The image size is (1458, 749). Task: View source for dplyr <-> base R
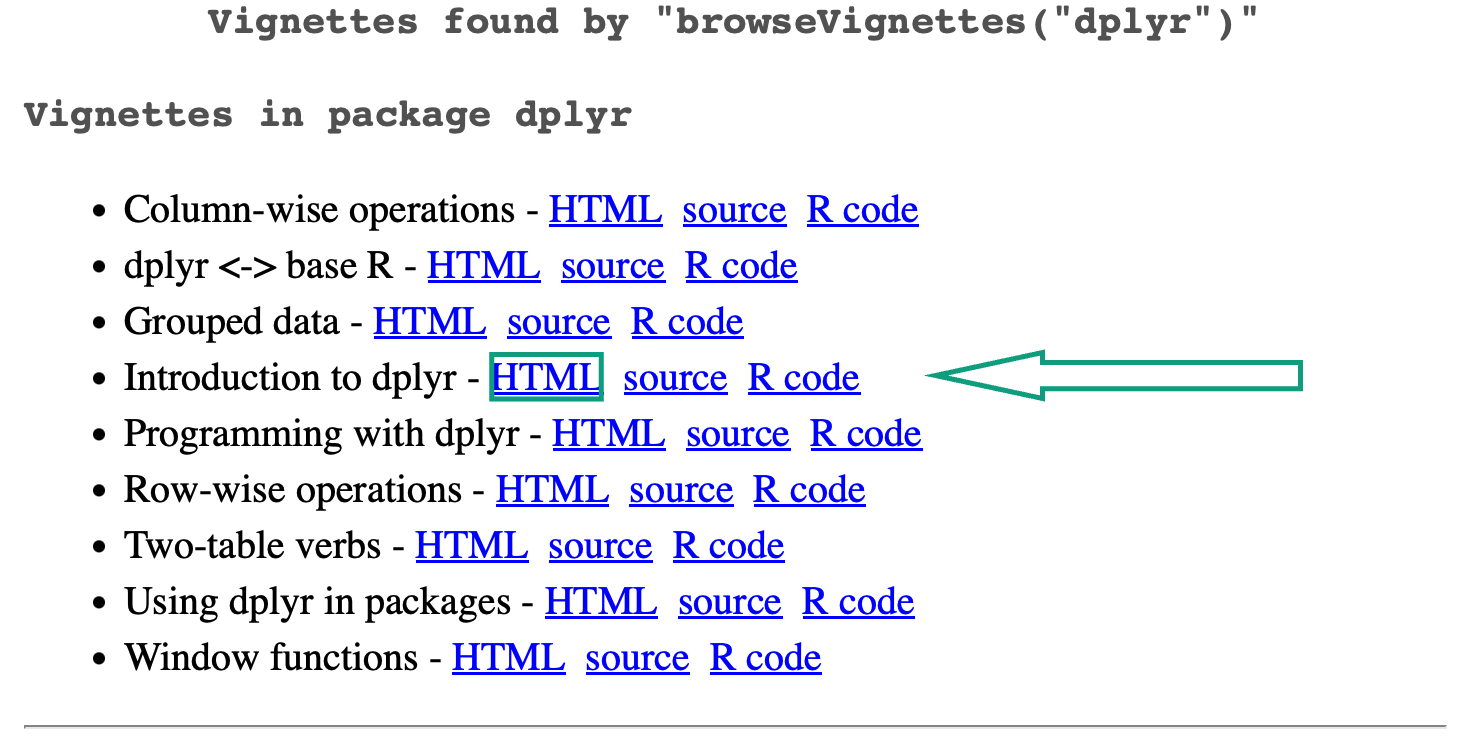pyautogui.click(x=613, y=266)
